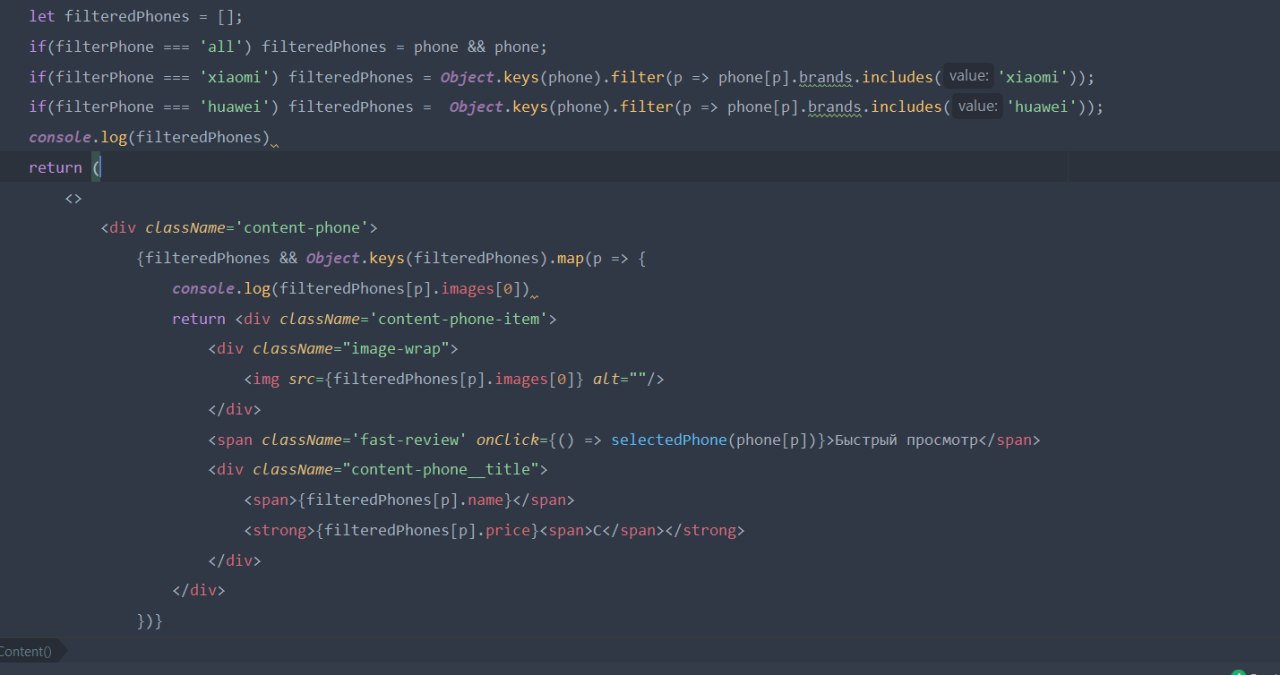This screenshot has width=1280, height=675.
Task: Click 'includes' on the huawei line
Action: [x=906, y=107]
